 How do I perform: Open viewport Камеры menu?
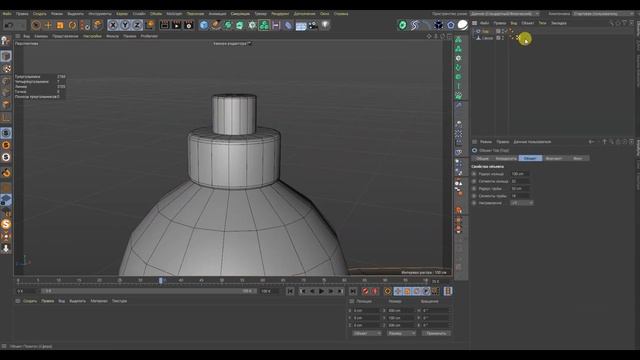pyautogui.click(x=41, y=36)
